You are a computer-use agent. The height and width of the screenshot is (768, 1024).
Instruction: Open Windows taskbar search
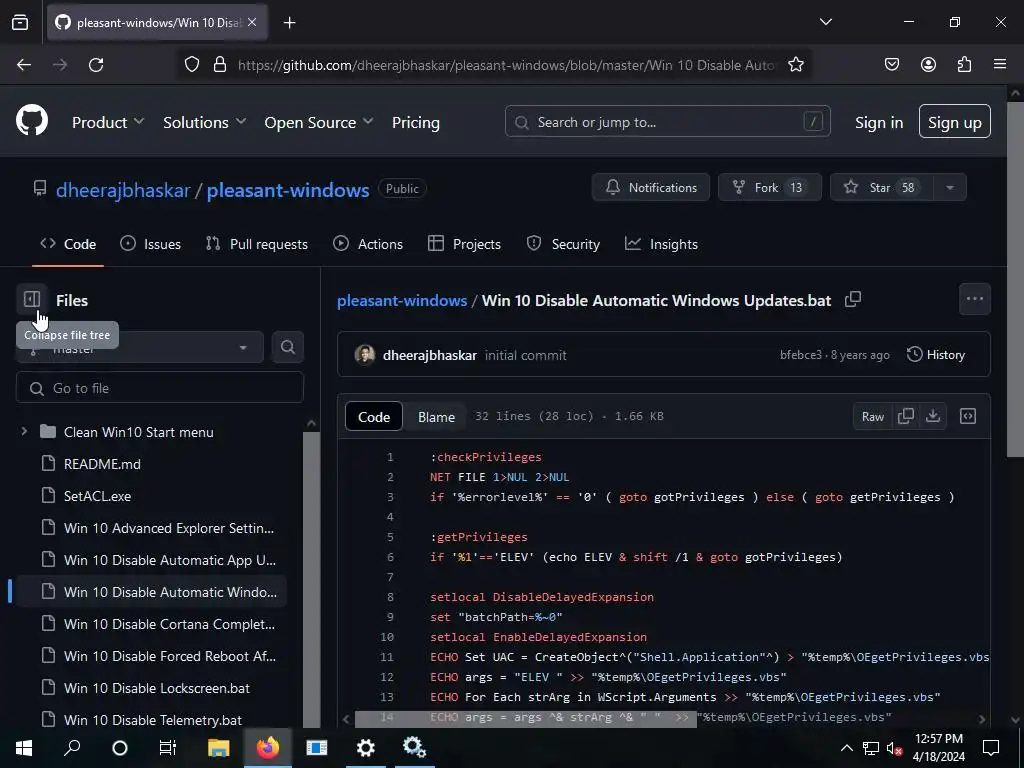(x=72, y=747)
